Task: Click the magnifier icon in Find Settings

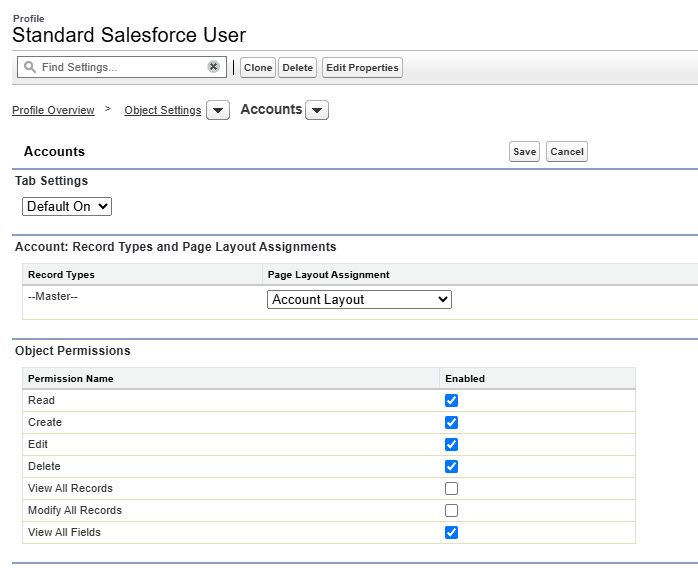Action: point(30,67)
